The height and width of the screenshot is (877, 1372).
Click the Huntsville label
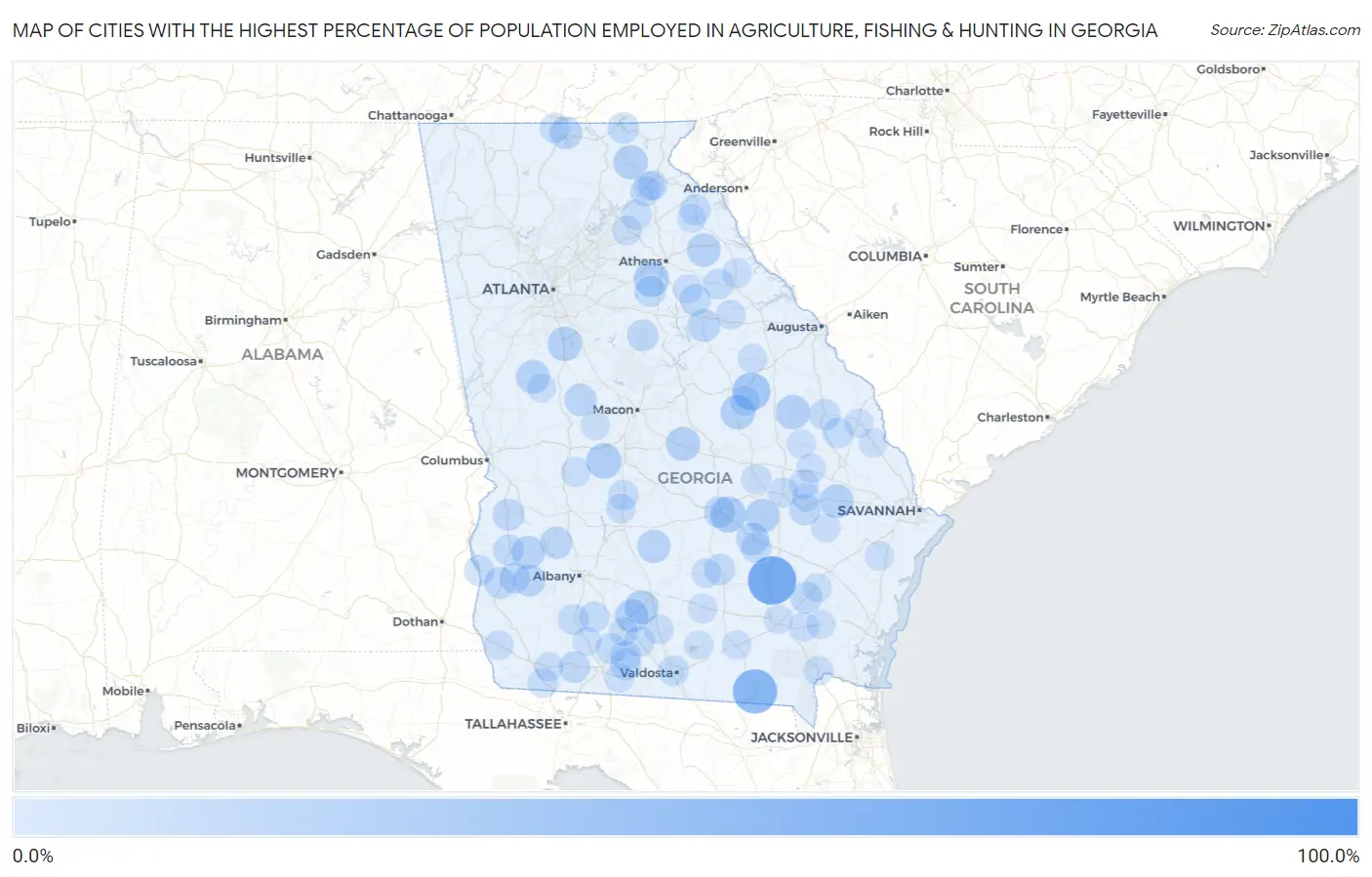[275, 158]
